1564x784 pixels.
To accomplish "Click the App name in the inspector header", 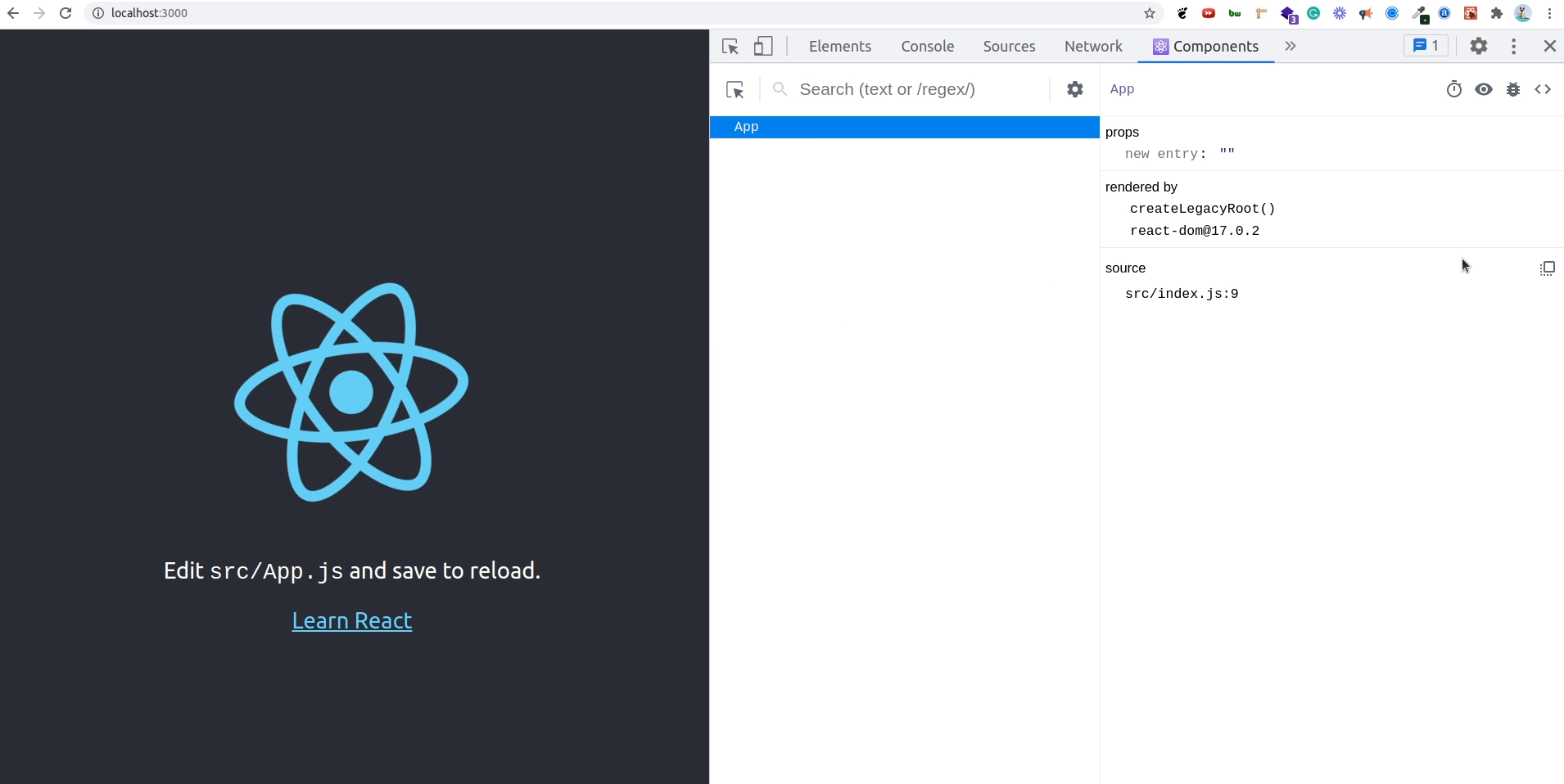I will click(1122, 89).
